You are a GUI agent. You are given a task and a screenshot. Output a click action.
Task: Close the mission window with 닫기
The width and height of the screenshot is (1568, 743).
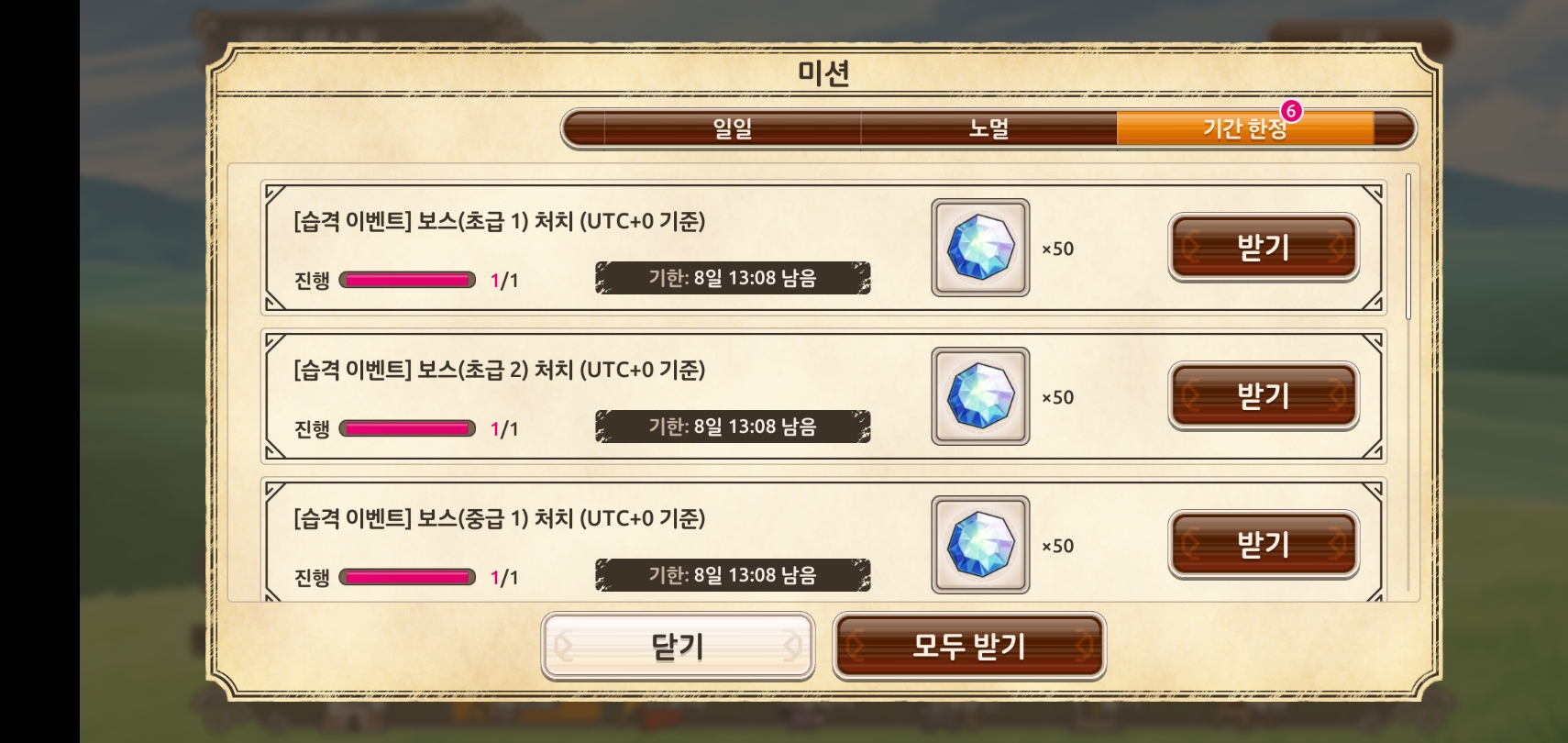[x=678, y=647]
